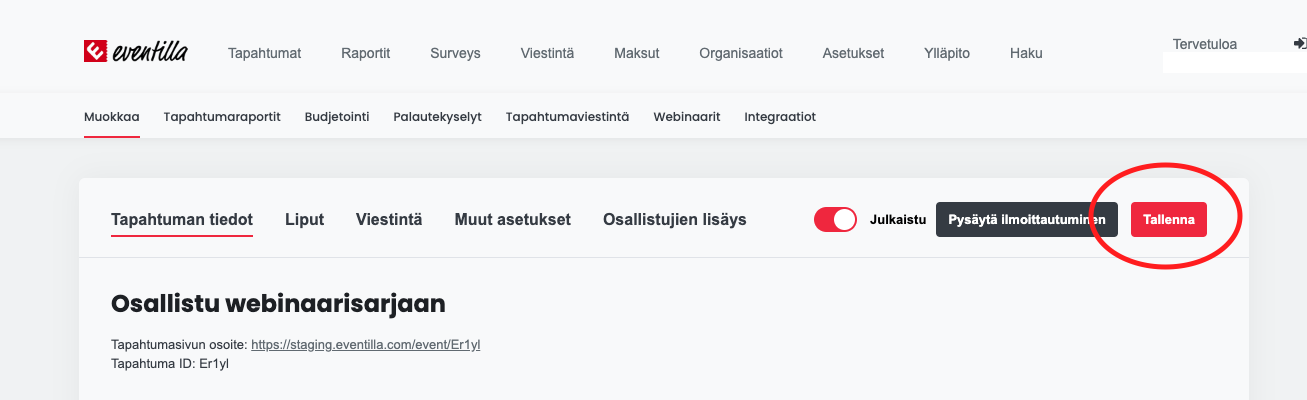This screenshot has height=400, width=1307.
Task: Open the Budjetointi subtab
Action: [337, 117]
